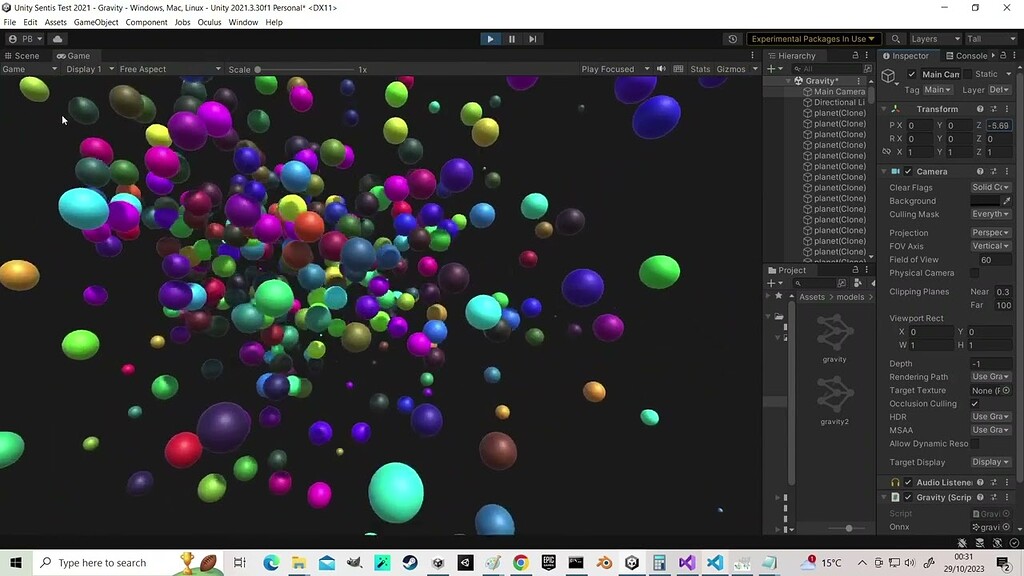This screenshot has height=576, width=1024.
Task: Open the Free Aspect dropdown in Game view
Action: tap(172, 69)
